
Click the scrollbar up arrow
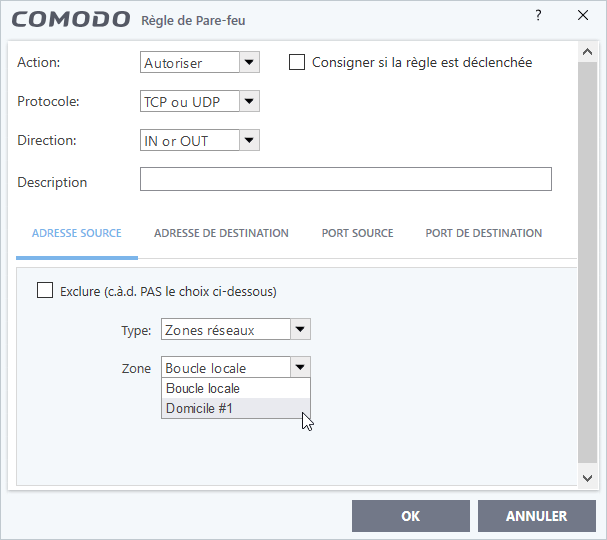click(x=587, y=52)
